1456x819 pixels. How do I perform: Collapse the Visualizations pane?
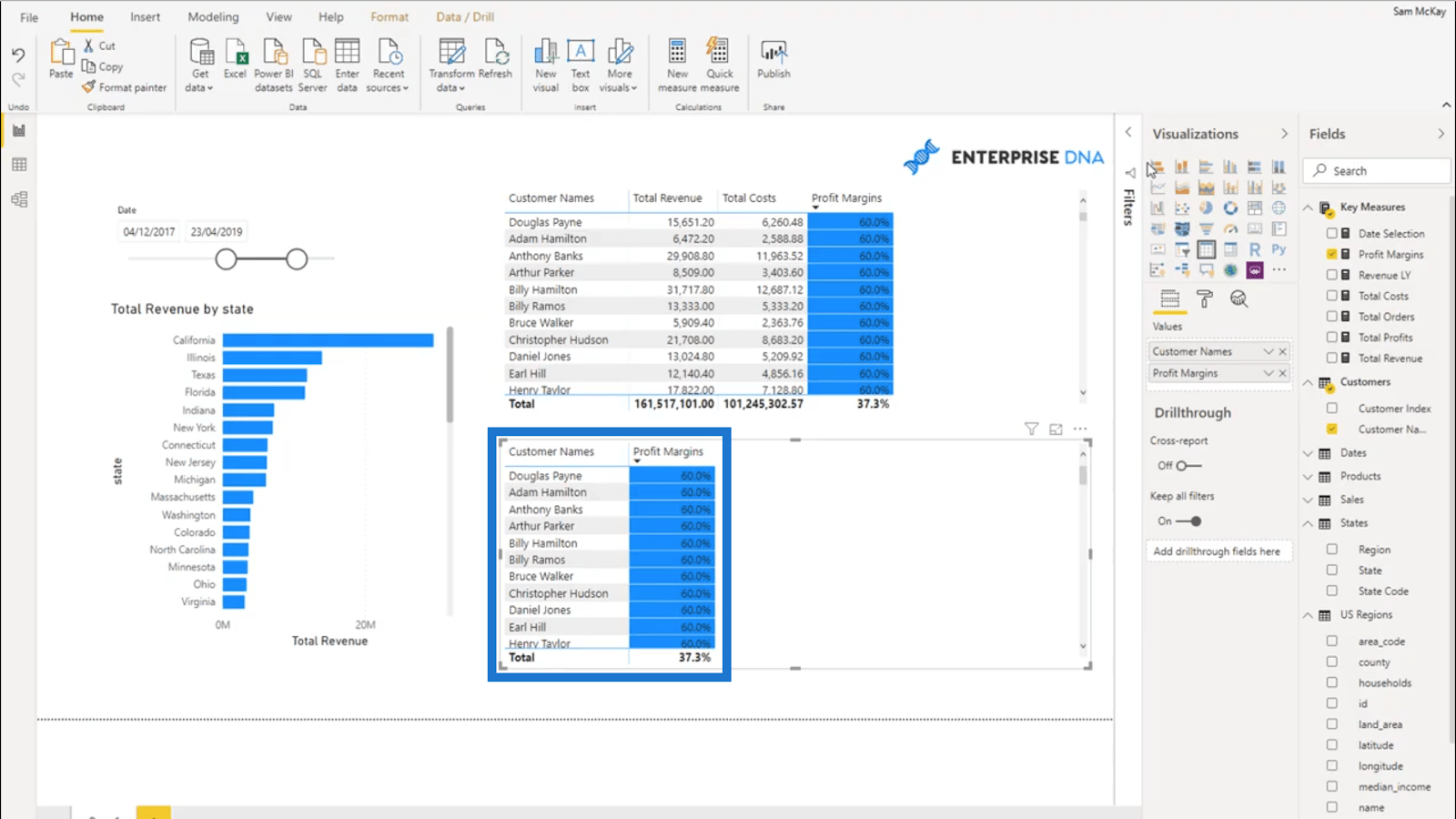1284,134
